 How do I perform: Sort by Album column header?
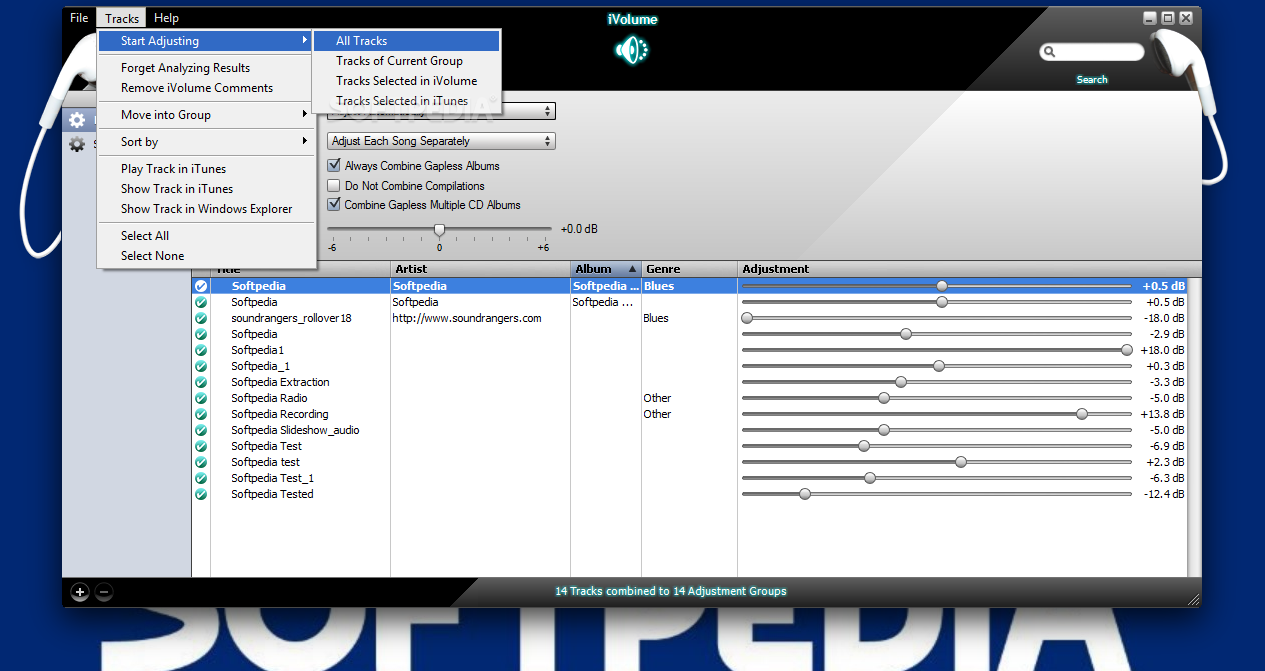coord(606,269)
